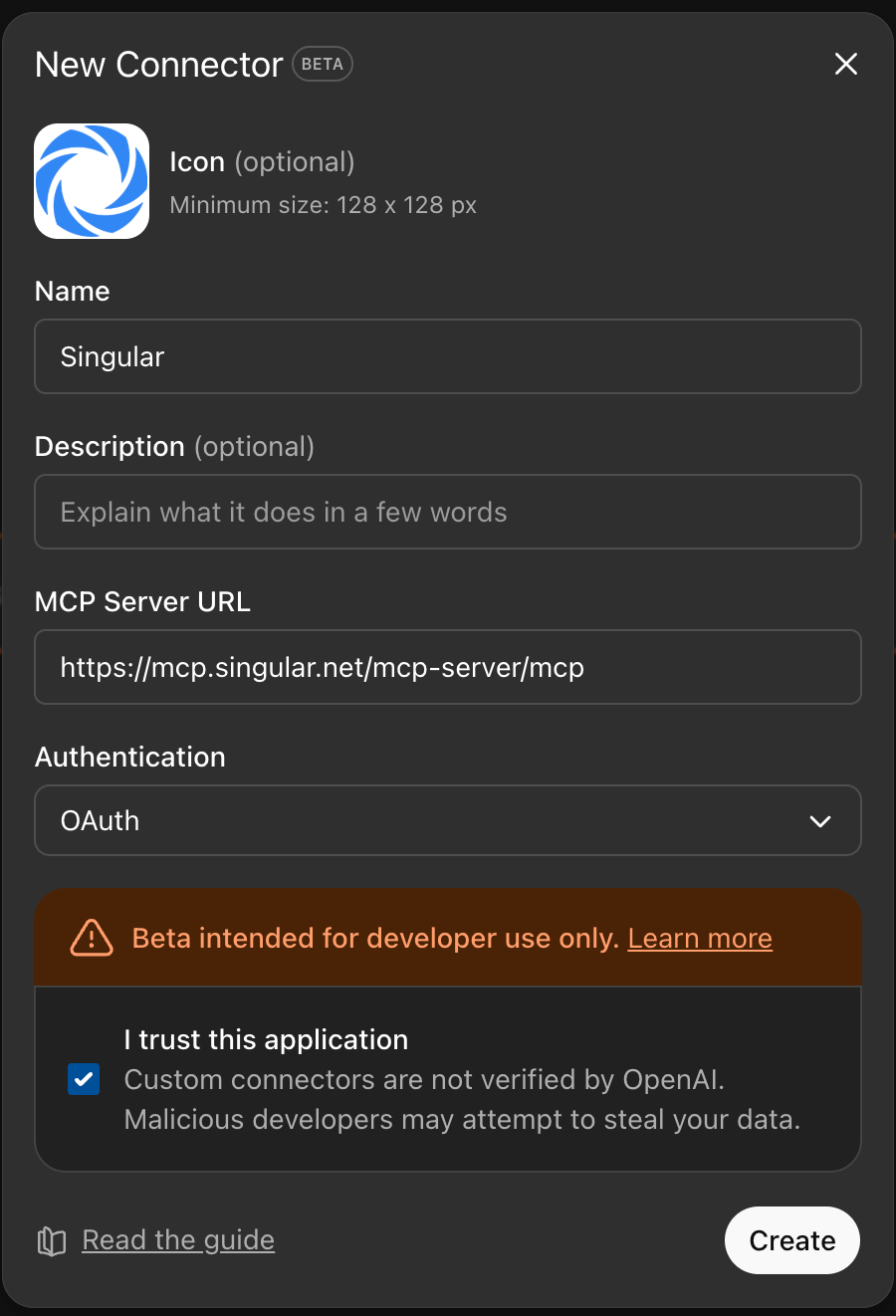The width and height of the screenshot is (896, 1316).
Task: Open the Learn more link
Action: coord(699,938)
